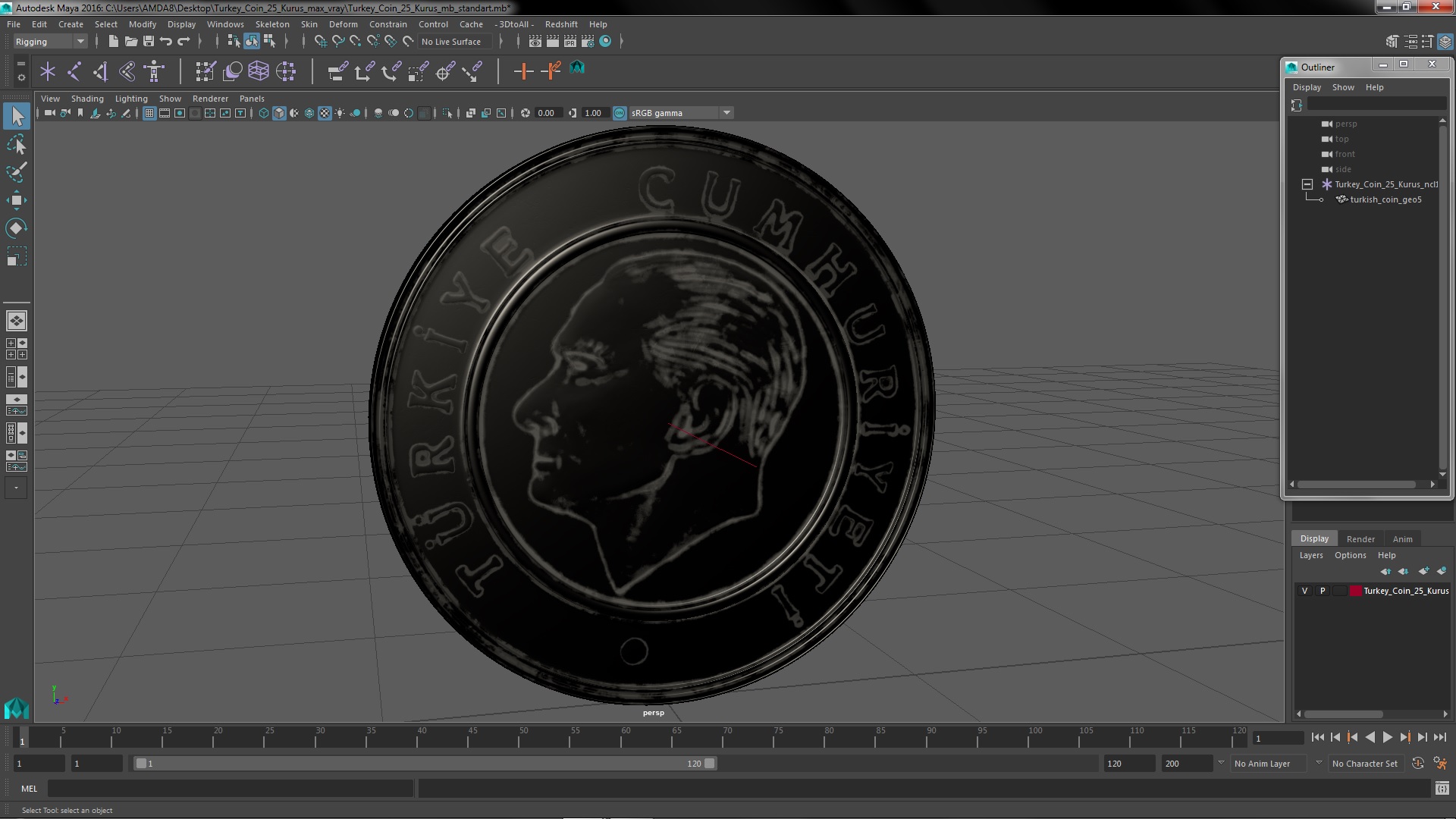Activate the Scale tool in toolbox
Image resolution: width=1456 pixels, height=819 pixels.
(x=17, y=256)
